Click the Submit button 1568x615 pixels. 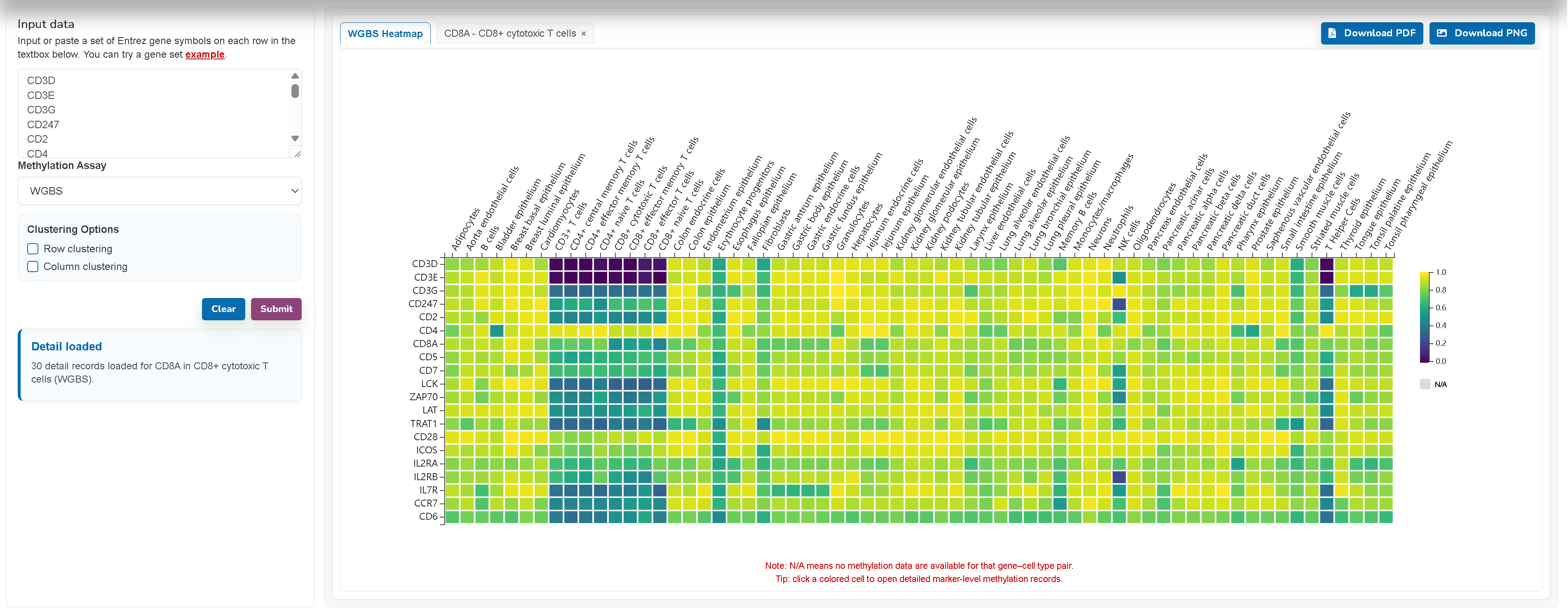click(x=276, y=309)
